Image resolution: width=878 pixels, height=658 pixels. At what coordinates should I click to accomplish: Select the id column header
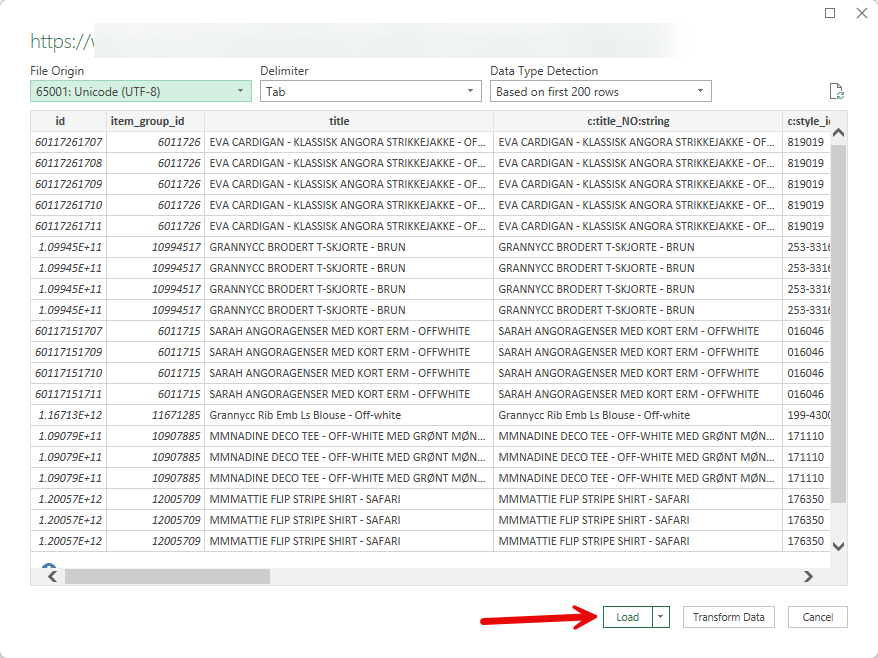click(68, 121)
